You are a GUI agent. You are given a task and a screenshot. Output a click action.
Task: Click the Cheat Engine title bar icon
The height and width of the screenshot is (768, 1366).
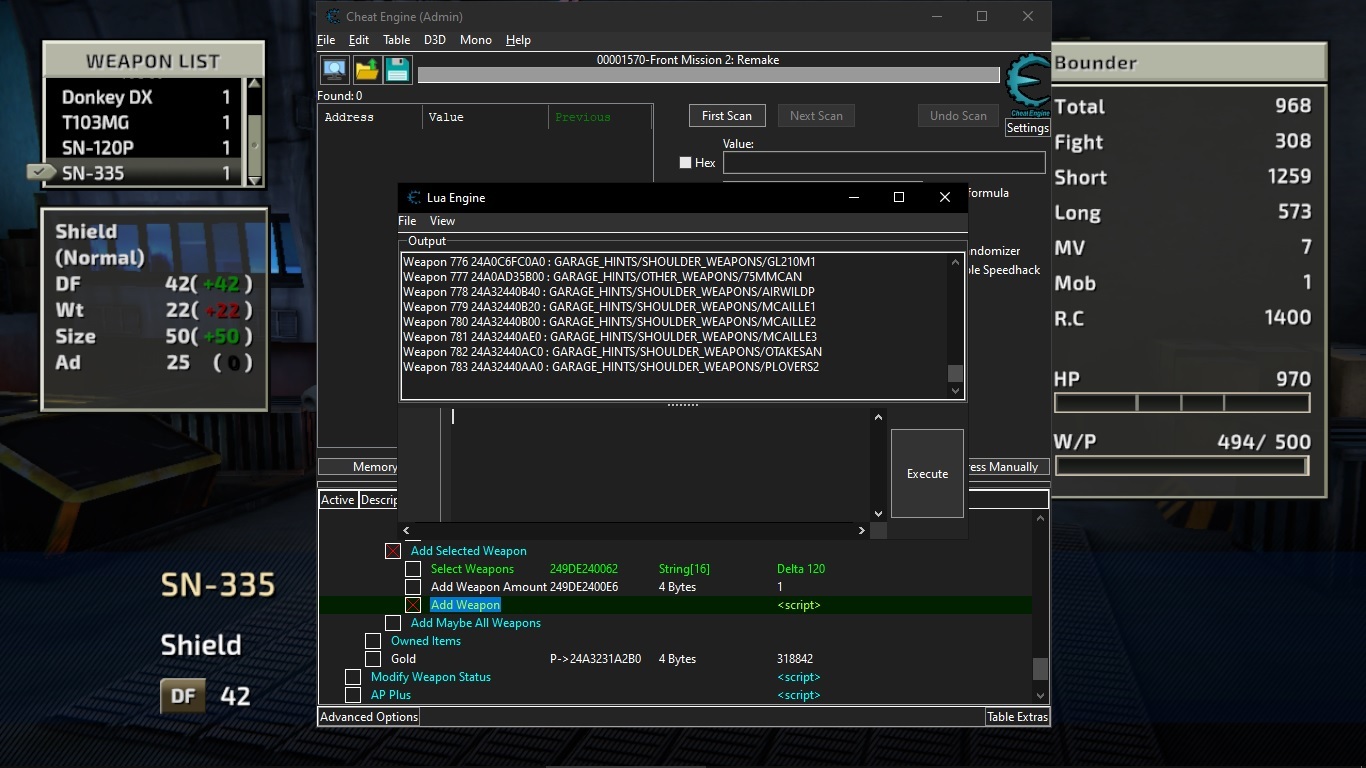pyautogui.click(x=332, y=17)
